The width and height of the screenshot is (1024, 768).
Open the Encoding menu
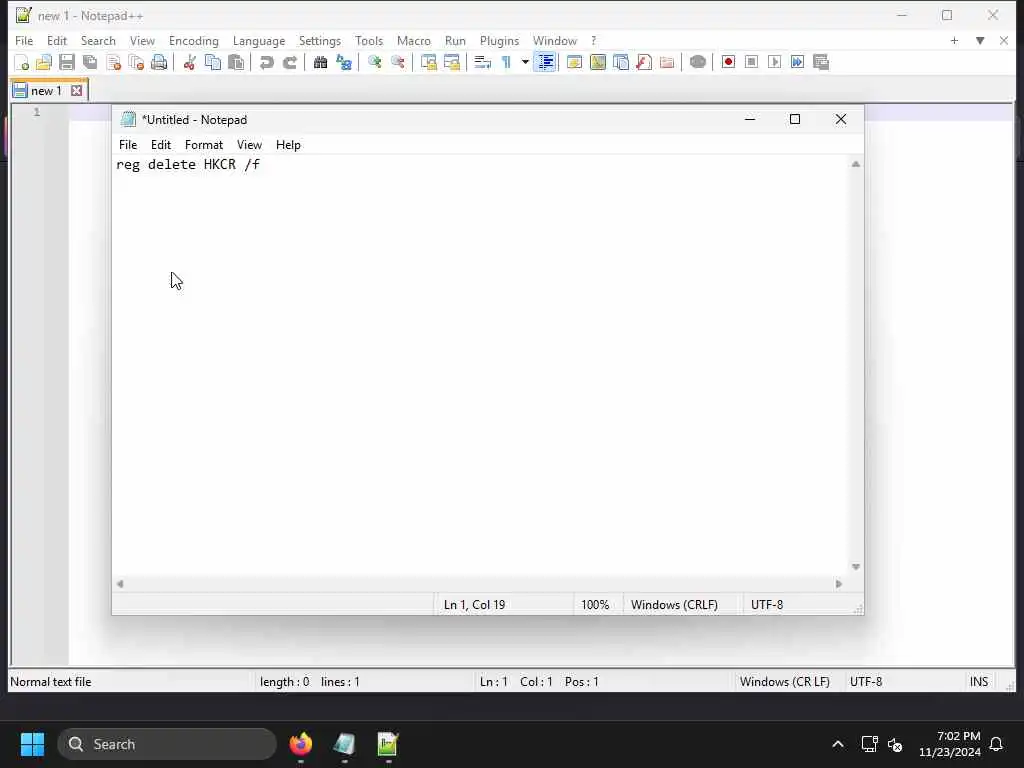point(194,40)
